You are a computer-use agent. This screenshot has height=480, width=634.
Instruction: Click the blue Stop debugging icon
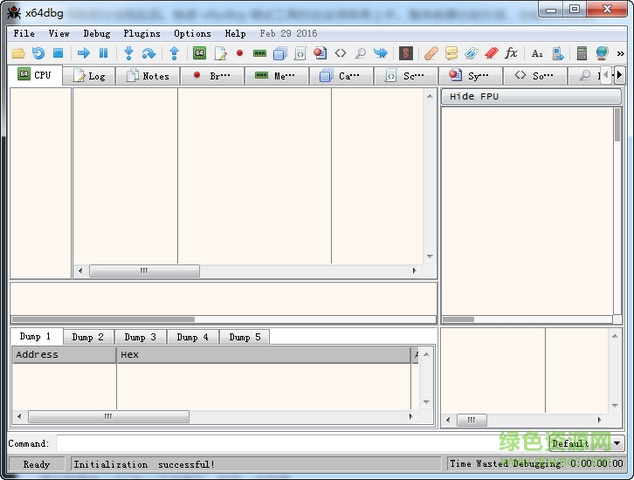point(58,53)
